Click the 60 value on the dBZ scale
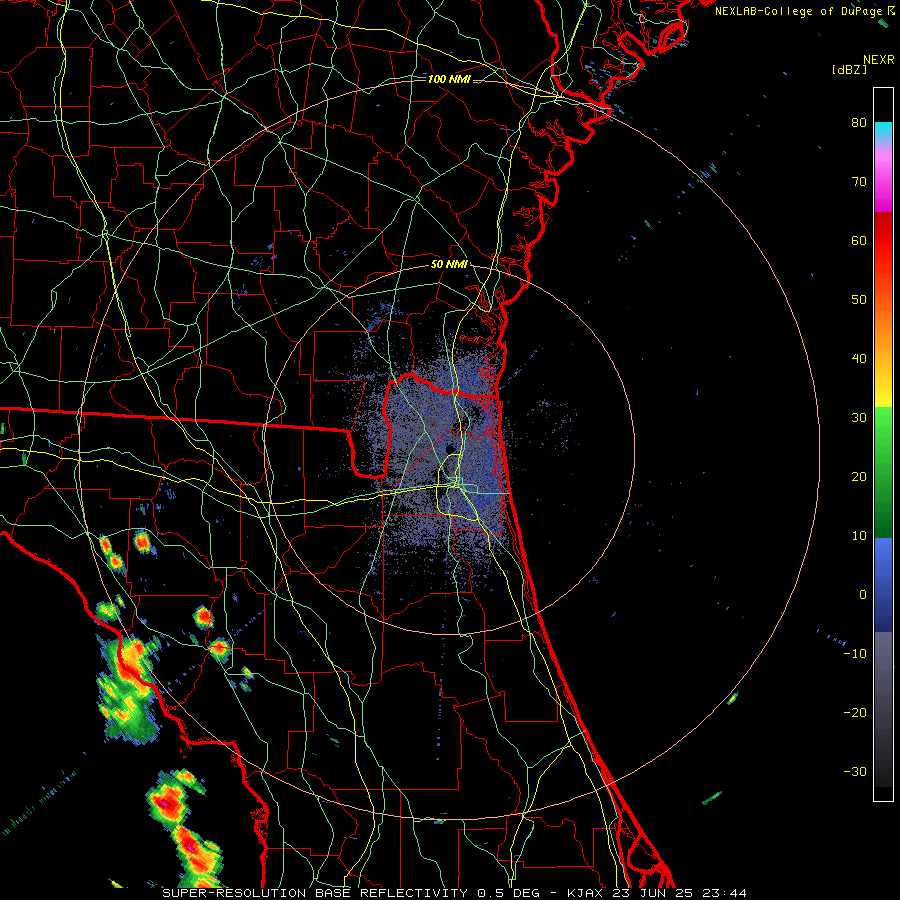Viewport: 900px width, 900px height. [x=859, y=240]
